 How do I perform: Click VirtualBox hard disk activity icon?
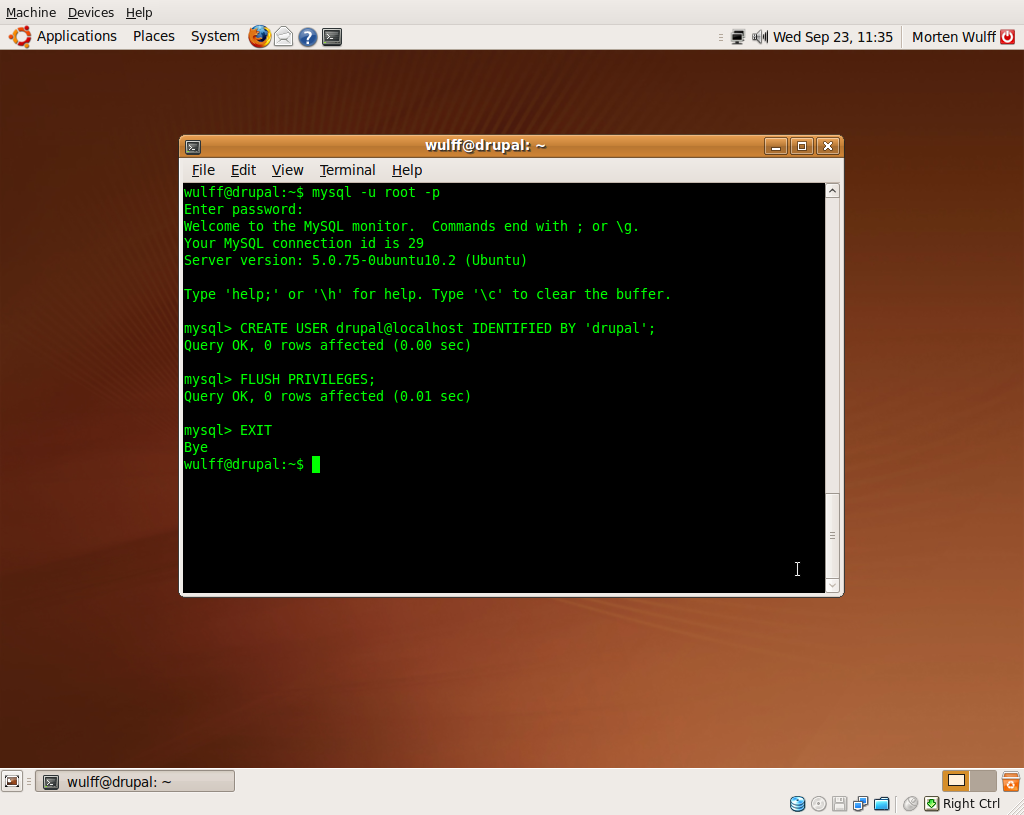pos(797,804)
